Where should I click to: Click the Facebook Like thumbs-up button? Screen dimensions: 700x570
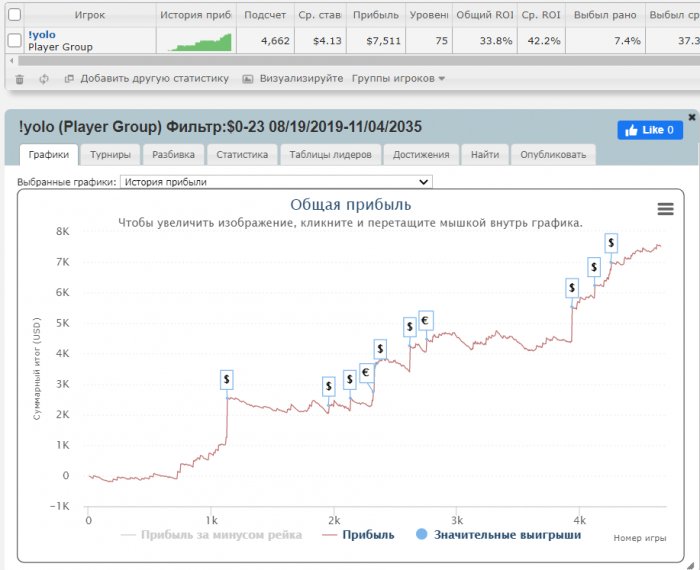650,130
